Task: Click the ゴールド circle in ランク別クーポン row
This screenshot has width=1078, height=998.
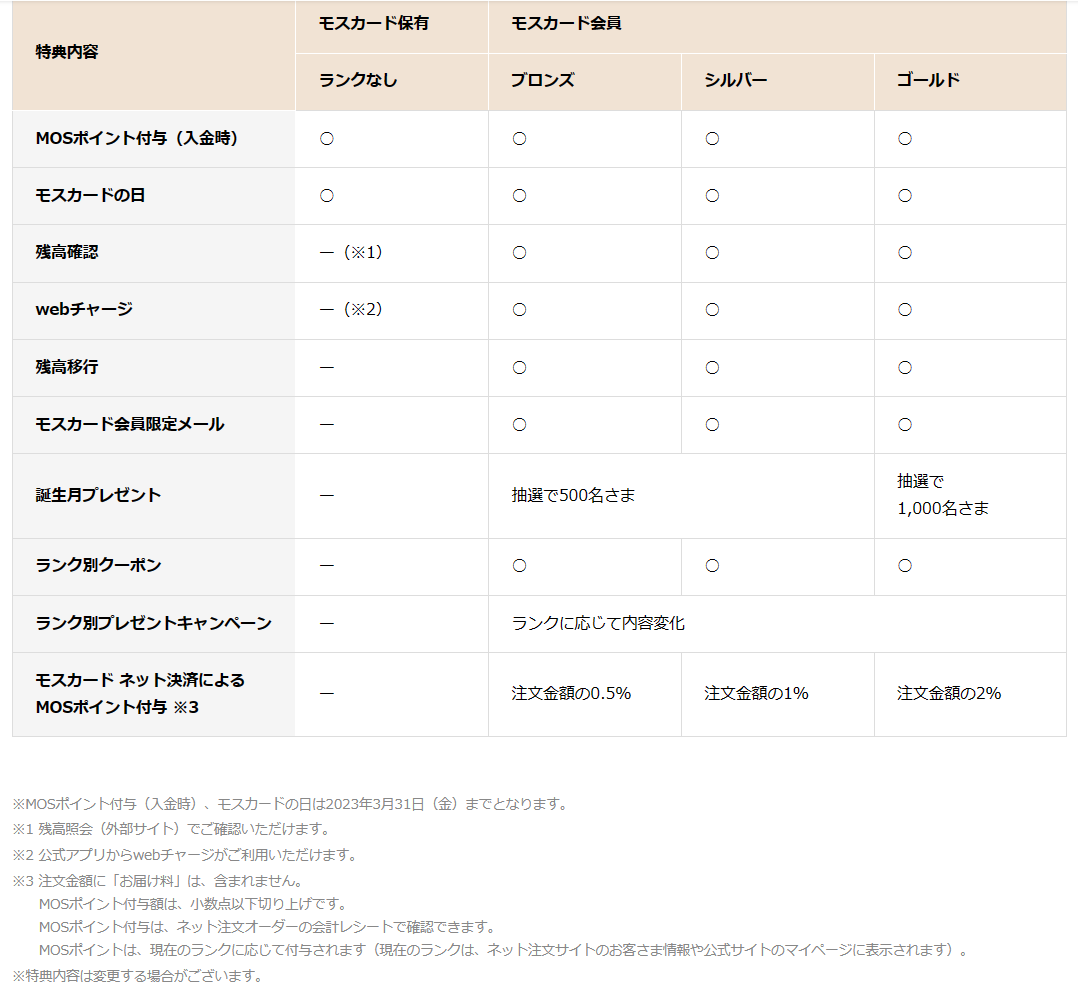Action: click(905, 566)
